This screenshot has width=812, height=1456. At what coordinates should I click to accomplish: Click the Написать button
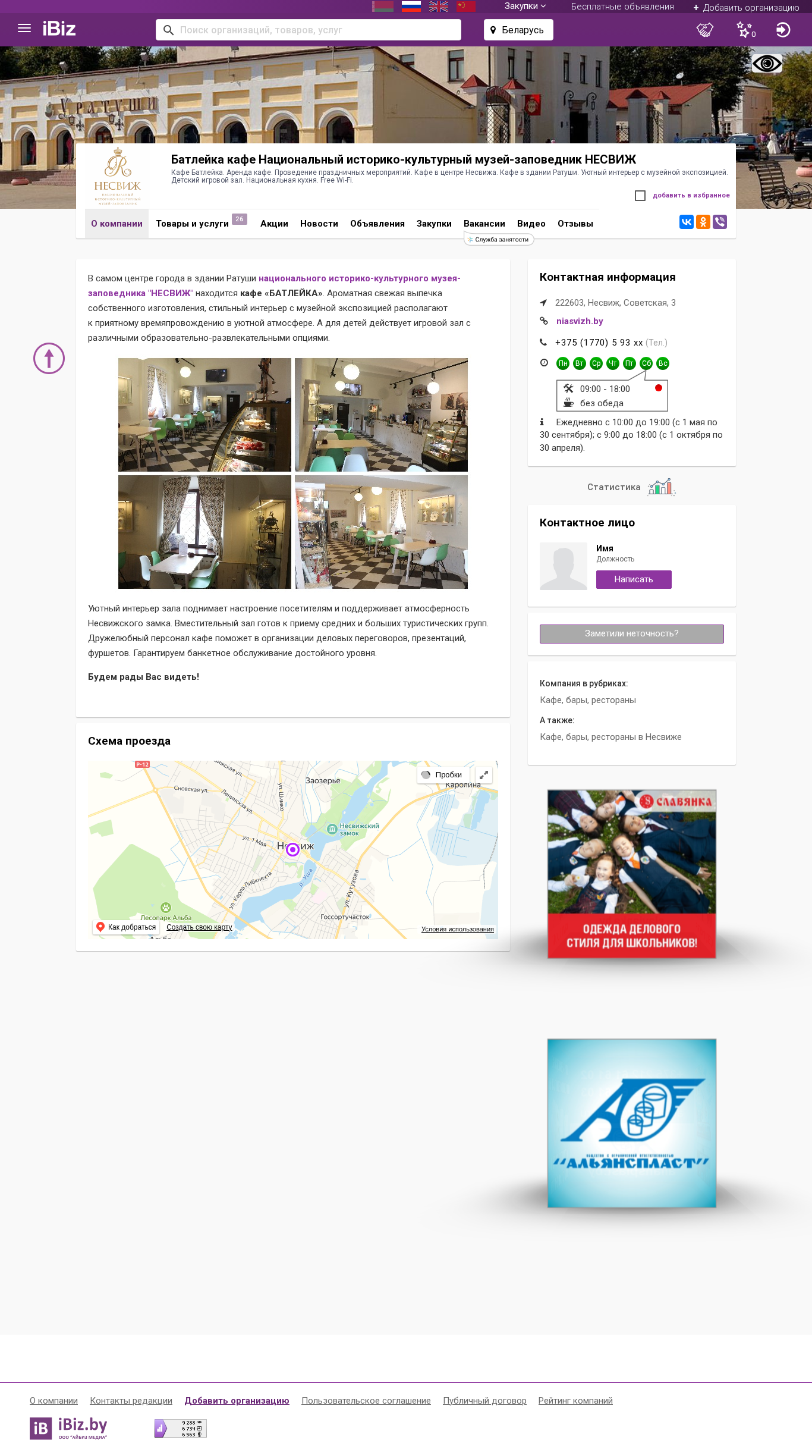tap(634, 579)
